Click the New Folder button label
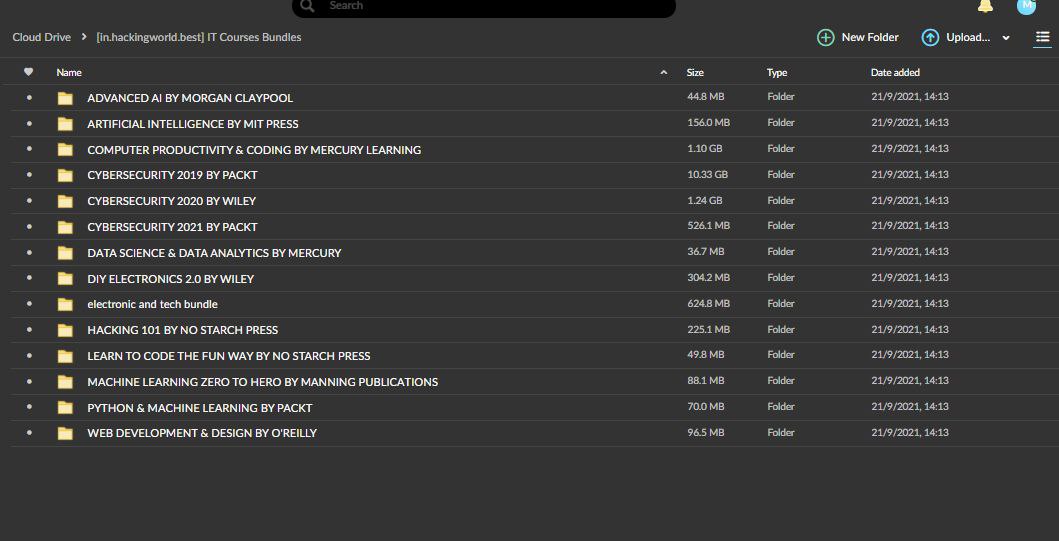 pyautogui.click(x=870, y=38)
